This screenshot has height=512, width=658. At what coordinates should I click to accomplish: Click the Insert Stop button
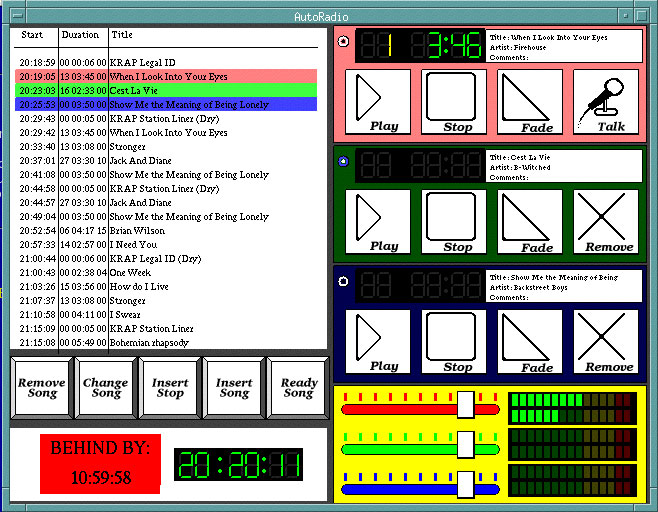(x=170, y=388)
